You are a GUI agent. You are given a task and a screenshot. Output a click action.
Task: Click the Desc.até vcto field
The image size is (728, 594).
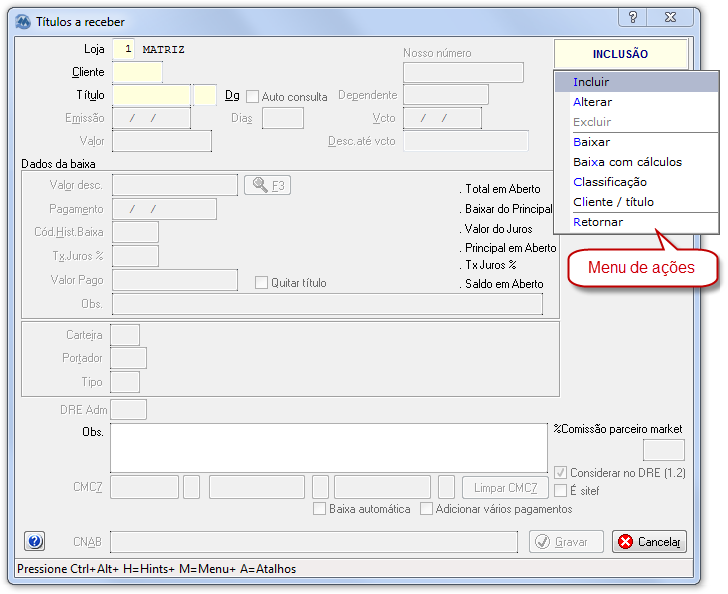pos(466,141)
